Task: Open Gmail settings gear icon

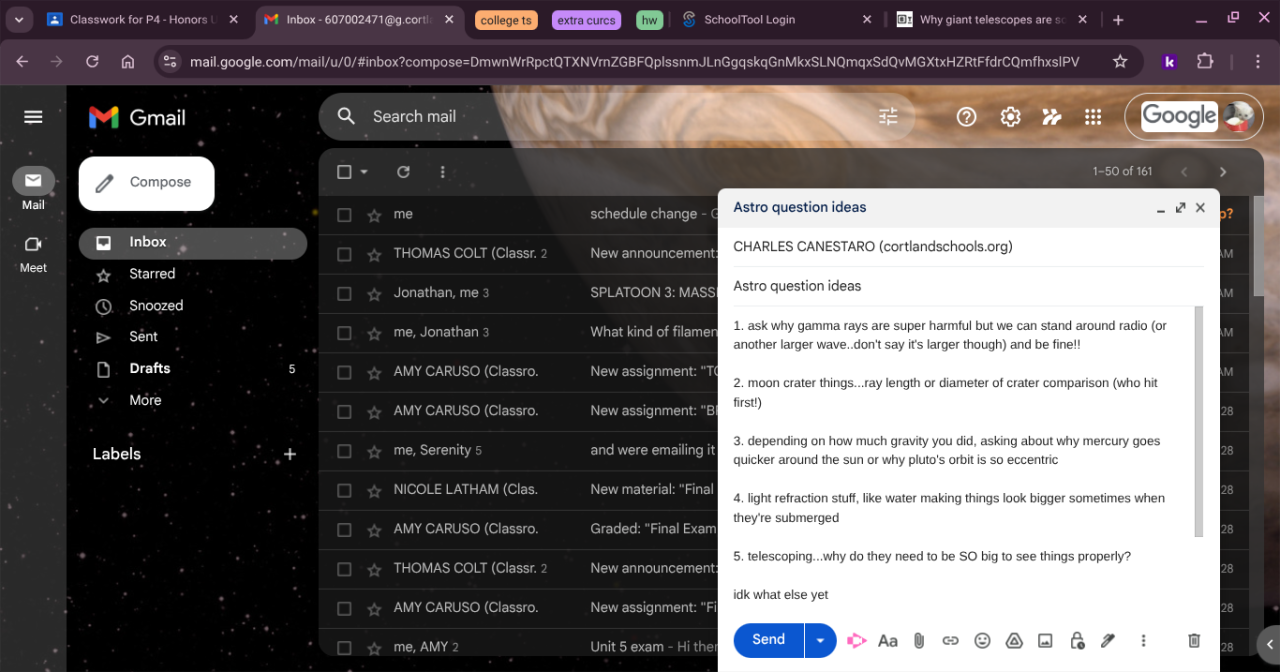Action: pyautogui.click(x=1010, y=117)
